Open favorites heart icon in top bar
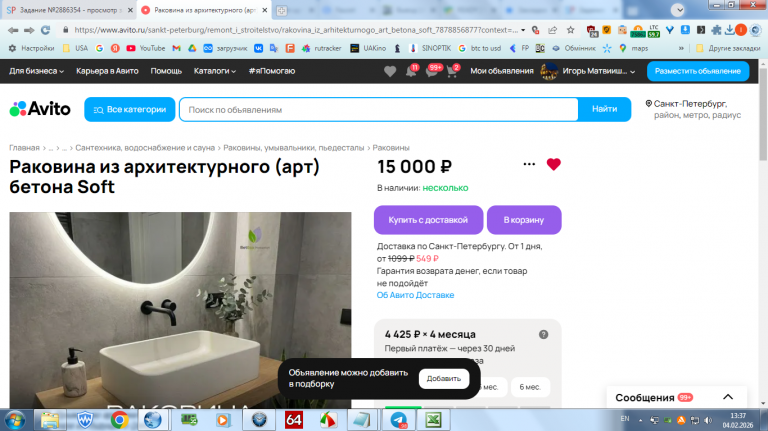The image size is (768, 431). (x=390, y=72)
